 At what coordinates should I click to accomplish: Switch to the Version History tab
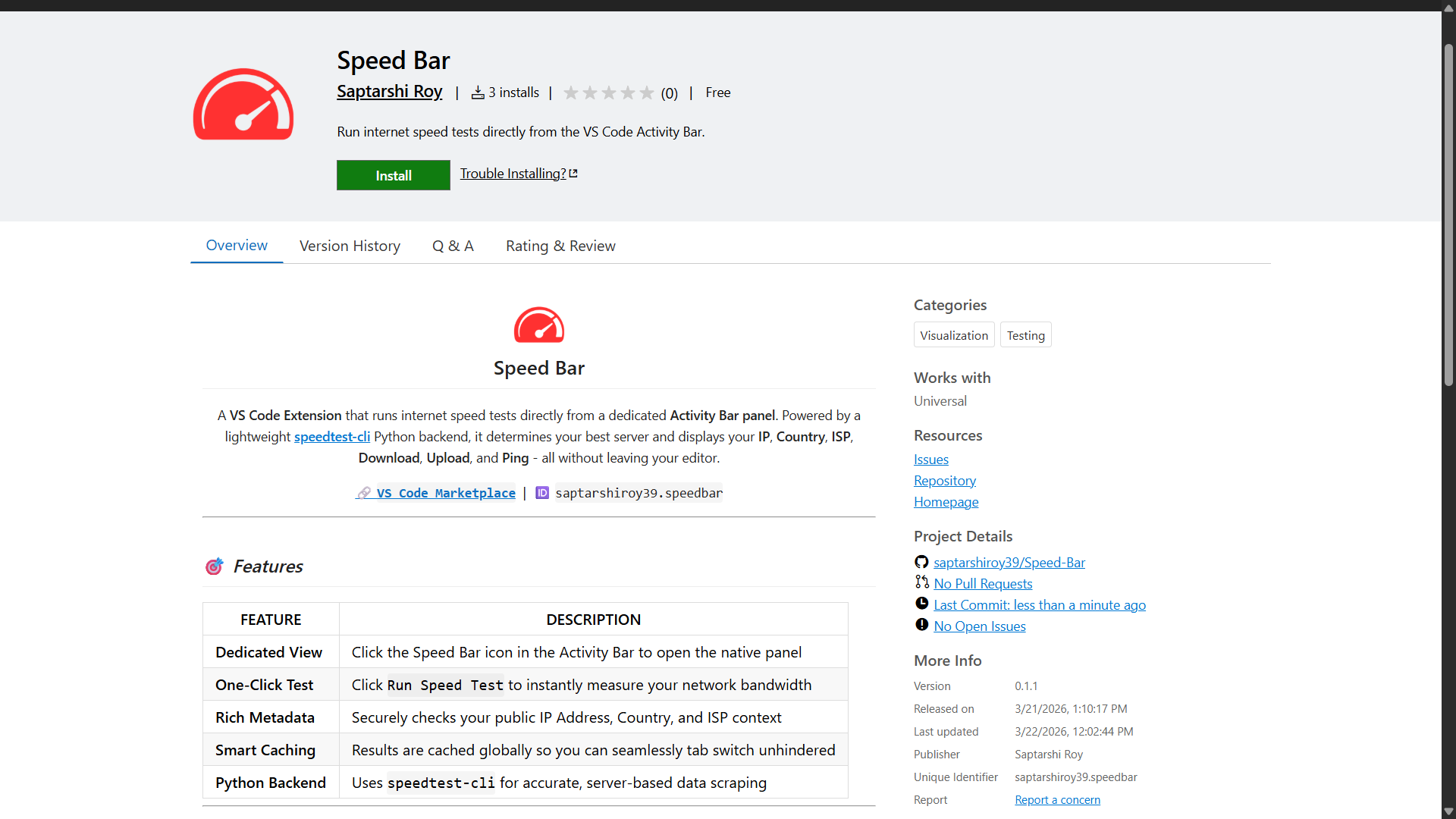[350, 246]
